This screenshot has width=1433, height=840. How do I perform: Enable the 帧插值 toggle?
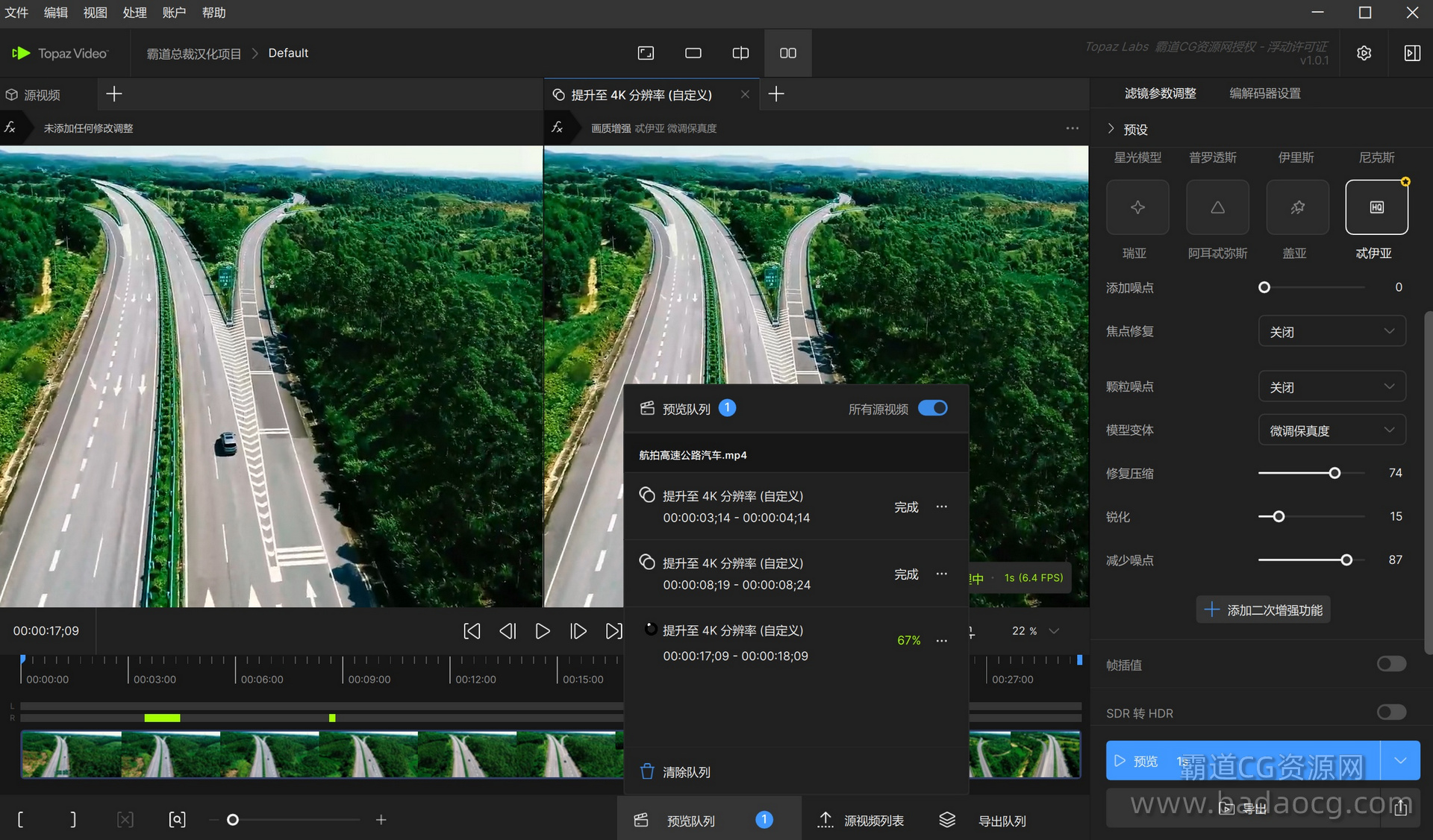[x=1391, y=664]
